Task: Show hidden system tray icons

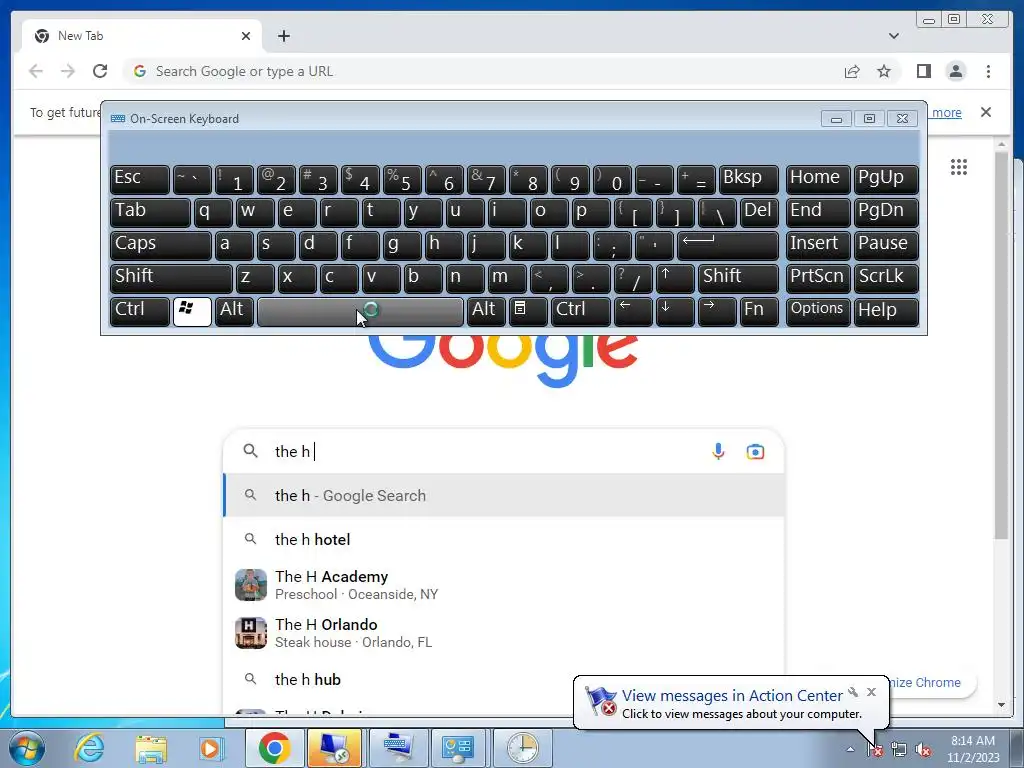Action: click(x=850, y=749)
